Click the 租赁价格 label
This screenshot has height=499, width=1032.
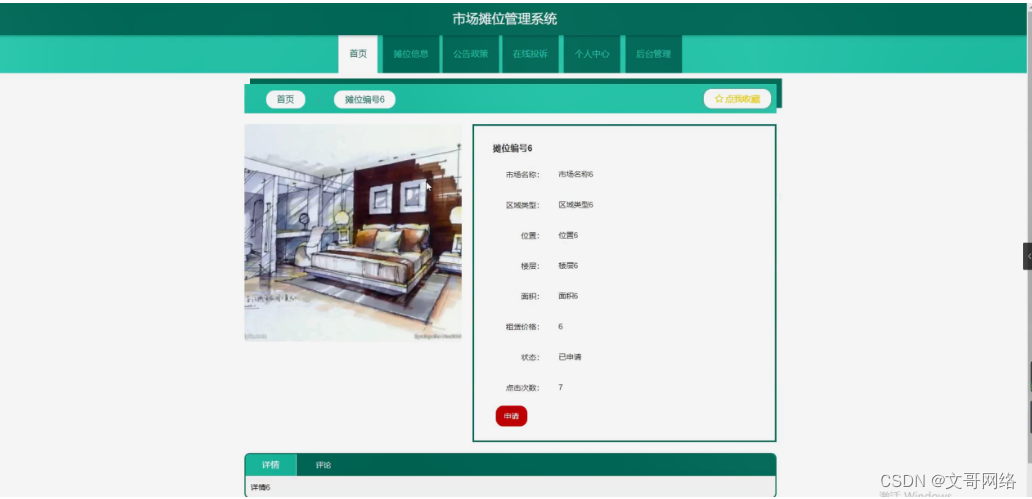point(523,327)
